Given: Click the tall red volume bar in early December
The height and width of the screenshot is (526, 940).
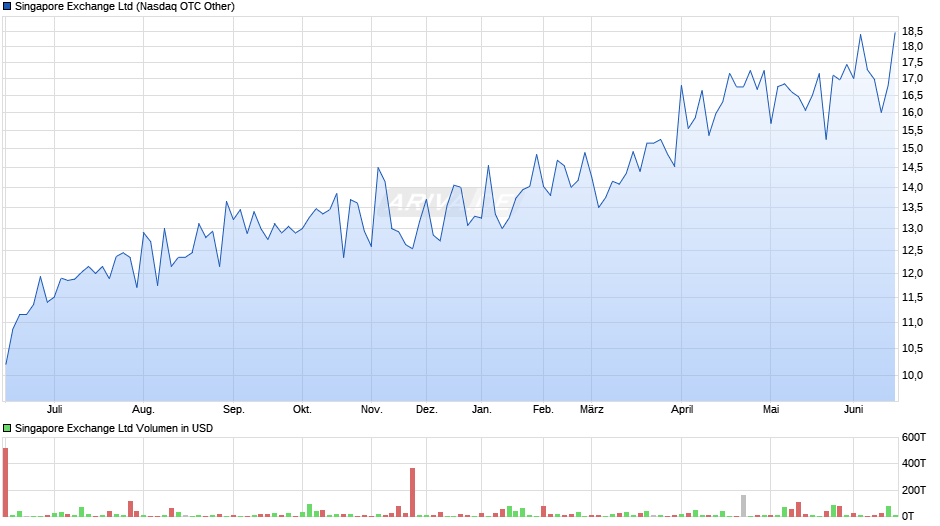Looking at the screenshot, I should [x=412, y=492].
